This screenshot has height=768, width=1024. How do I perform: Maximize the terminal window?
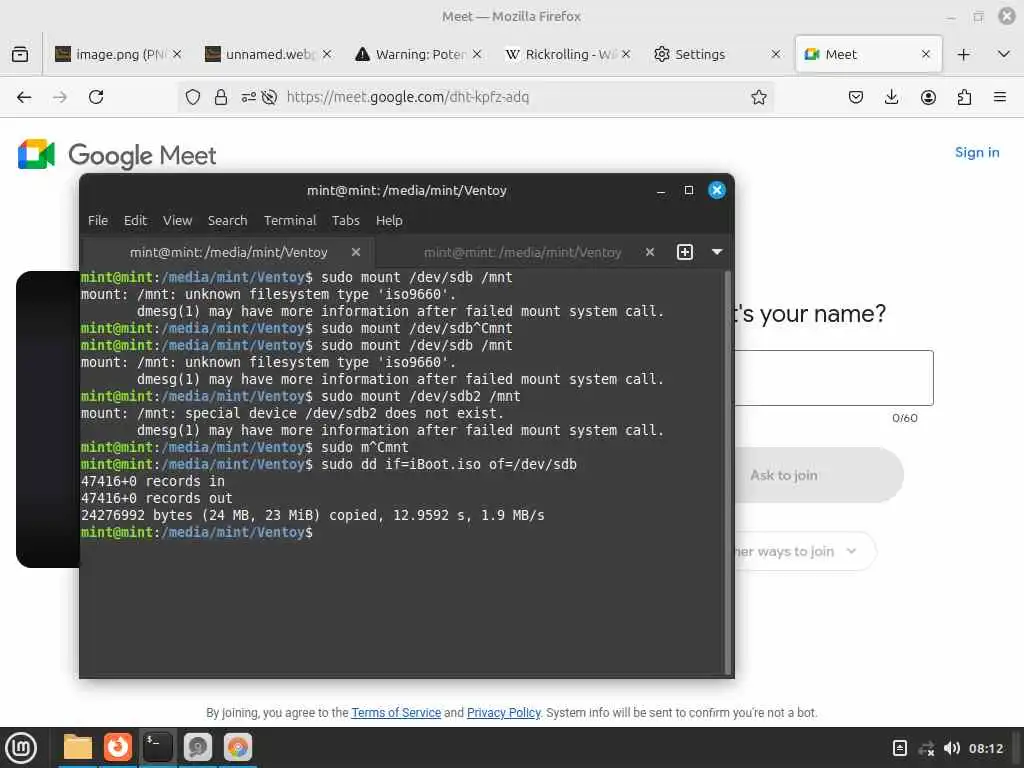[688, 190]
